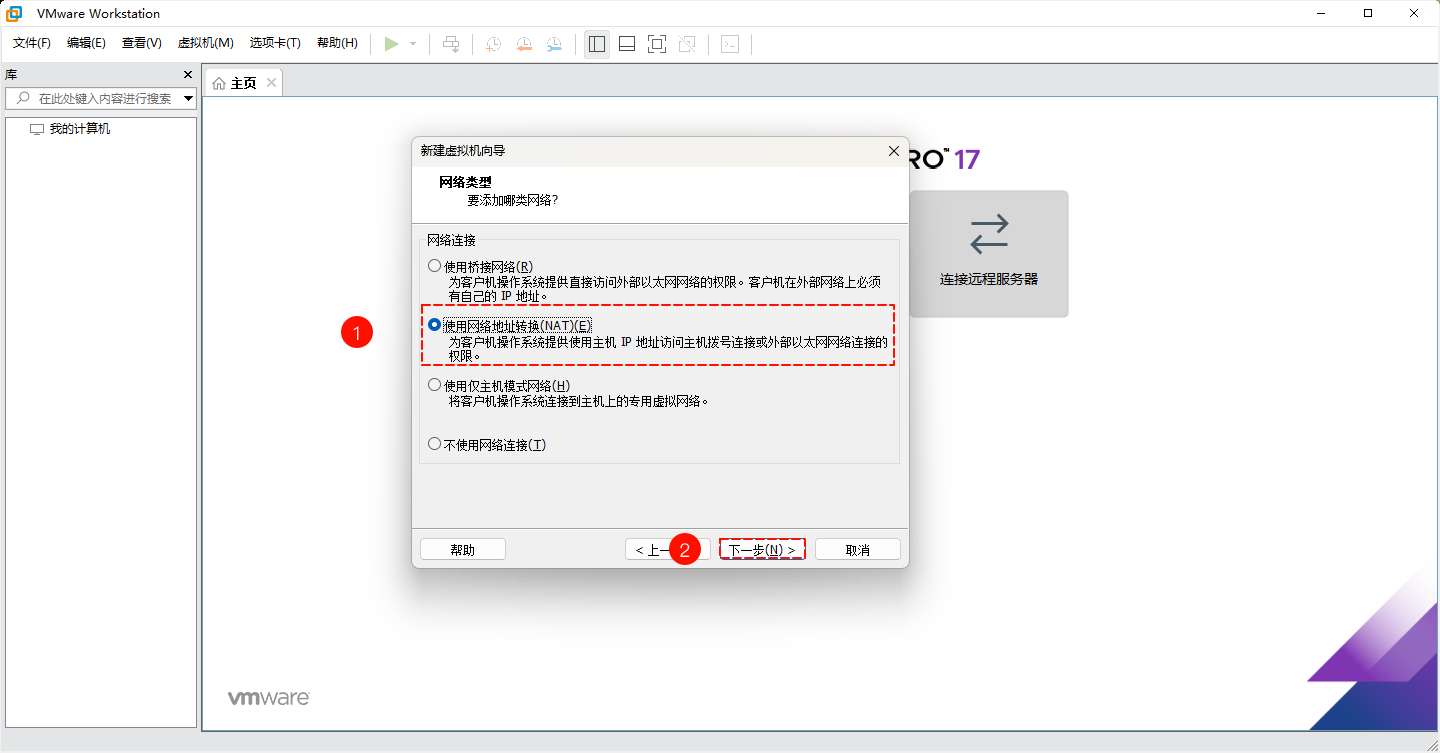Screen dimensions: 1440x753
Task: Enter full screen mode using toolbar icon
Action: tap(655, 43)
